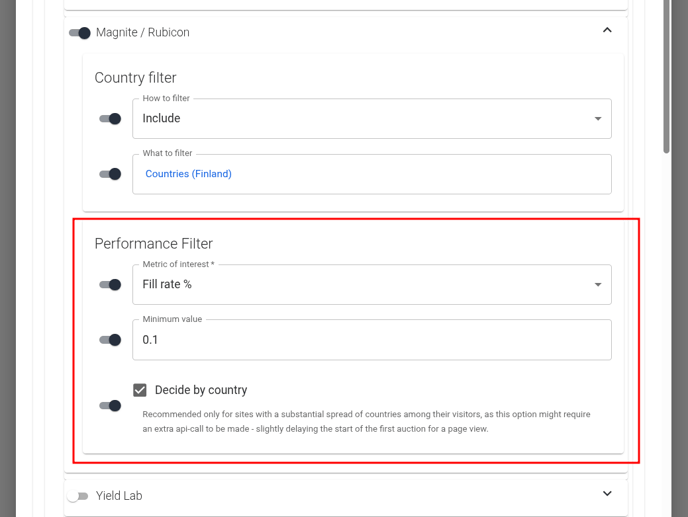Disable the Magnite / Rubicon toggle
The width and height of the screenshot is (688, 517).
[x=80, y=33]
